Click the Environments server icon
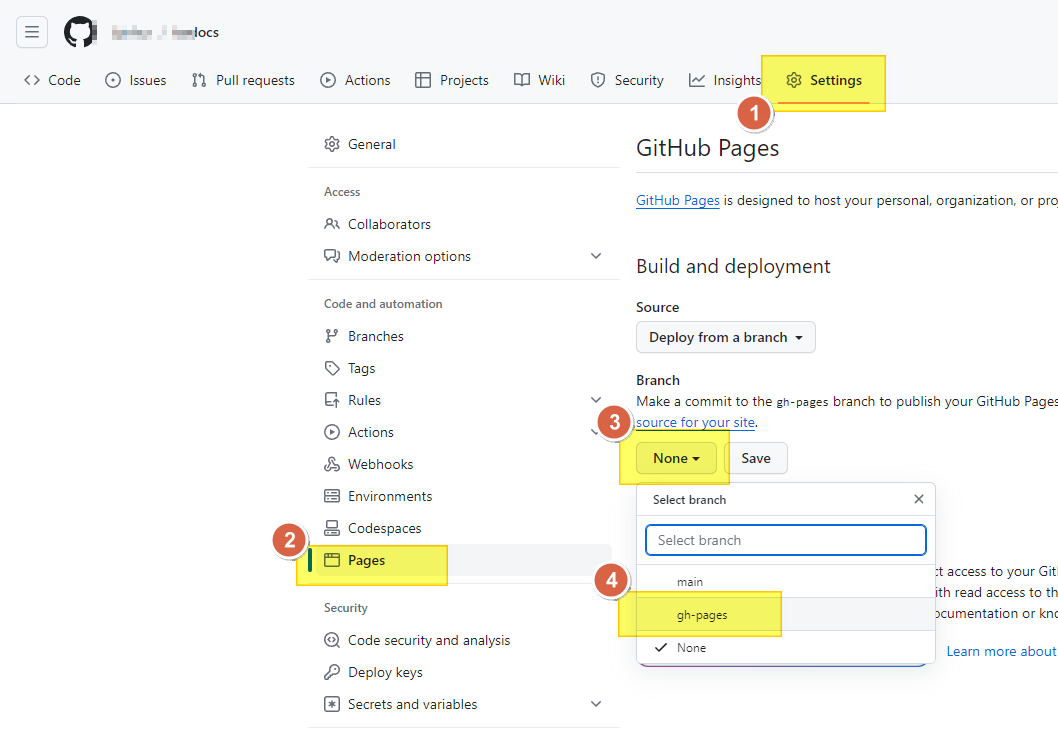This screenshot has width=1058, height=729. 332,496
